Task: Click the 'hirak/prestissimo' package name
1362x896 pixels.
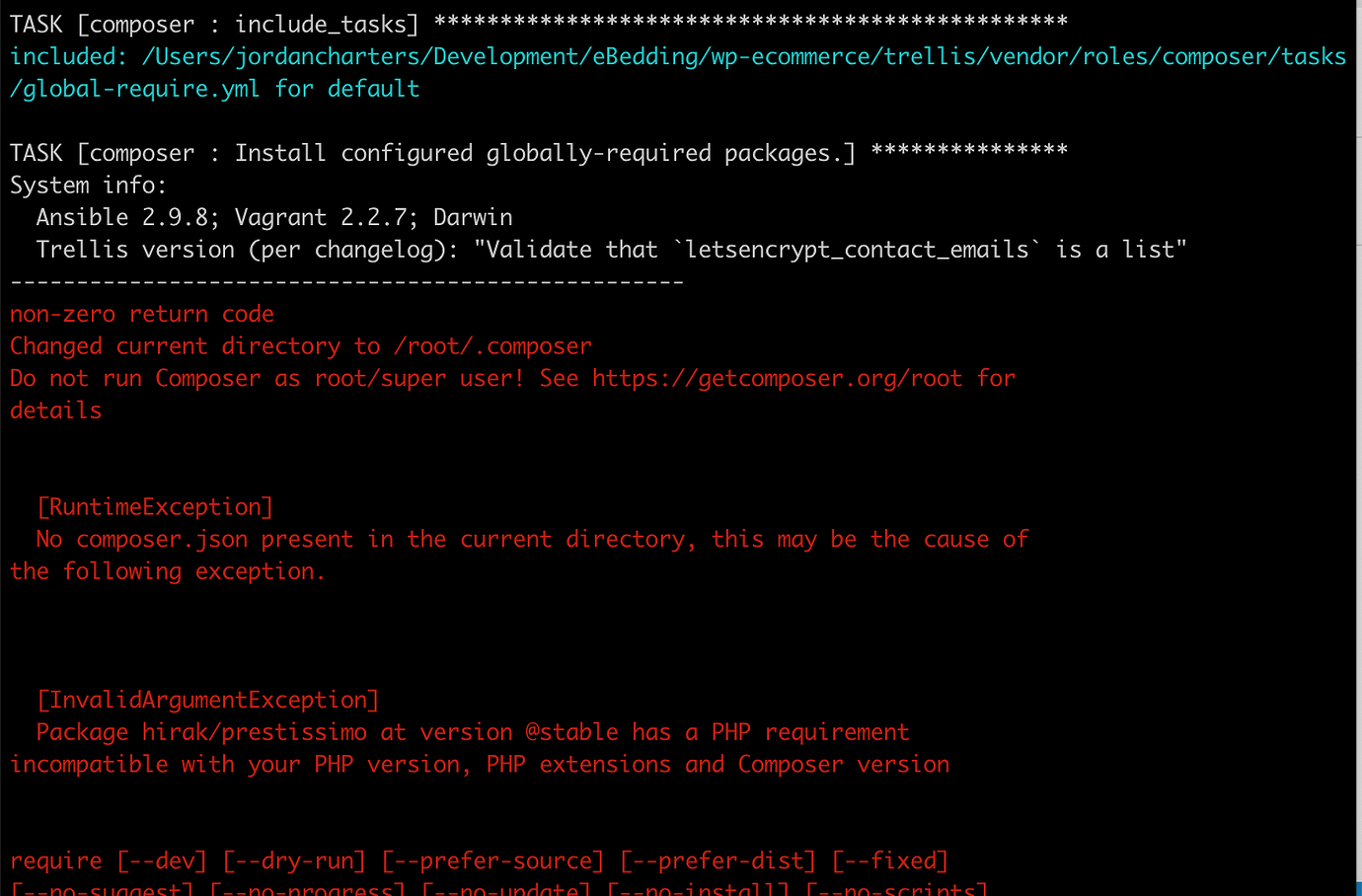Action: coord(254,732)
